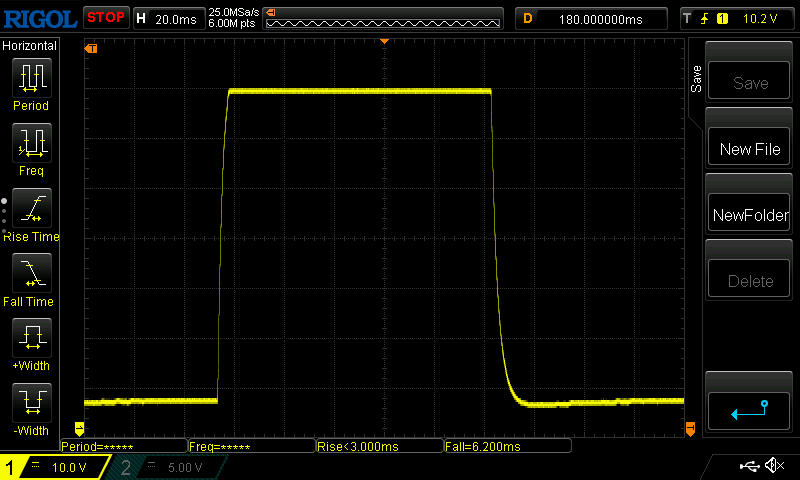Click the USB status icon
The width and height of the screenshot is (800, 480).
pos(750,466)
